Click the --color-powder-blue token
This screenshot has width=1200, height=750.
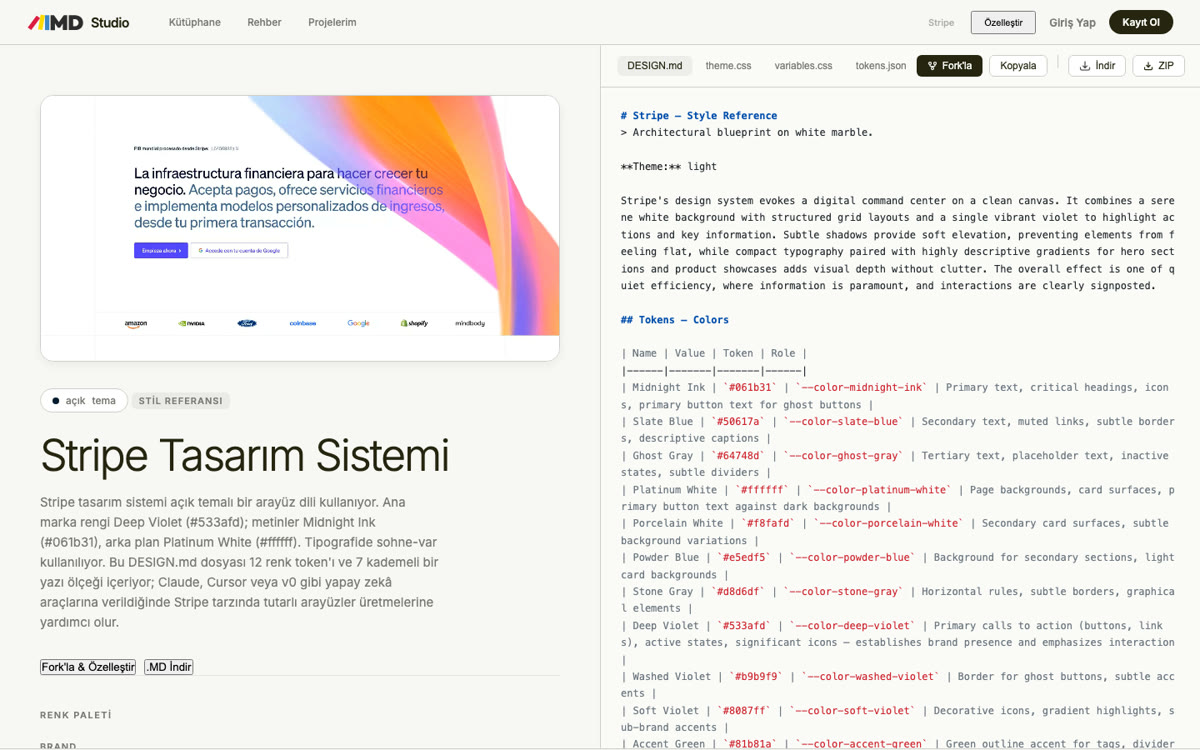tap(850, 558)
